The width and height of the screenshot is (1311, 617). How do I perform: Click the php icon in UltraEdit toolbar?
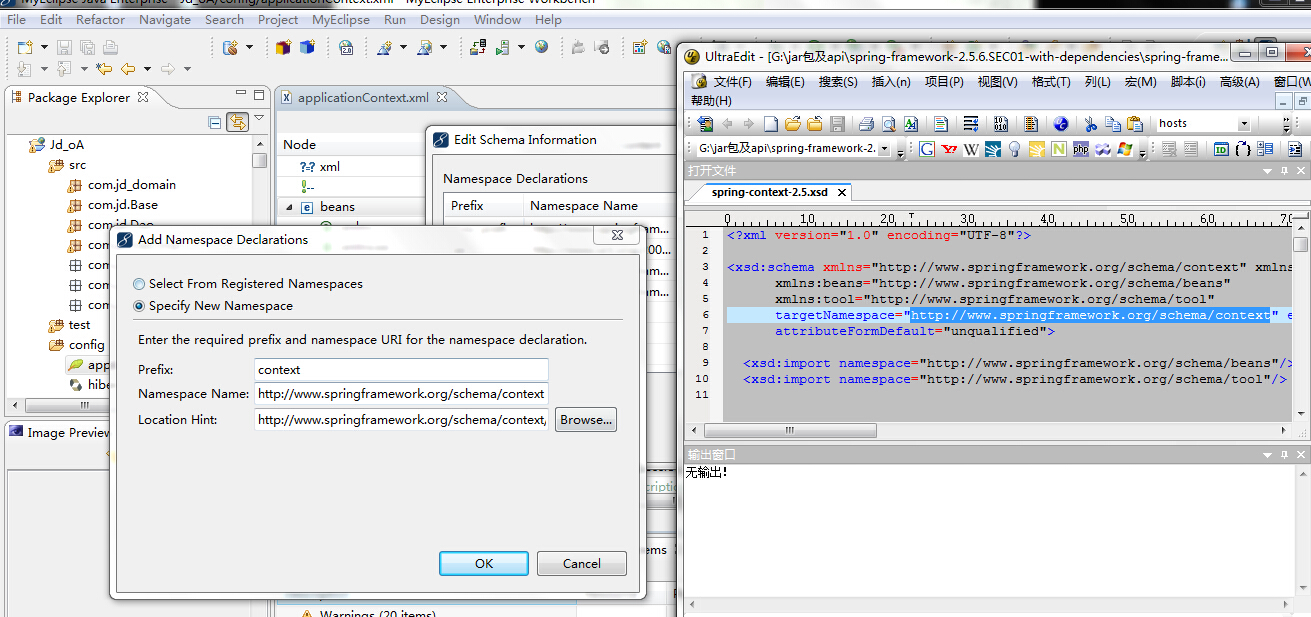(x=1081, y=149)
